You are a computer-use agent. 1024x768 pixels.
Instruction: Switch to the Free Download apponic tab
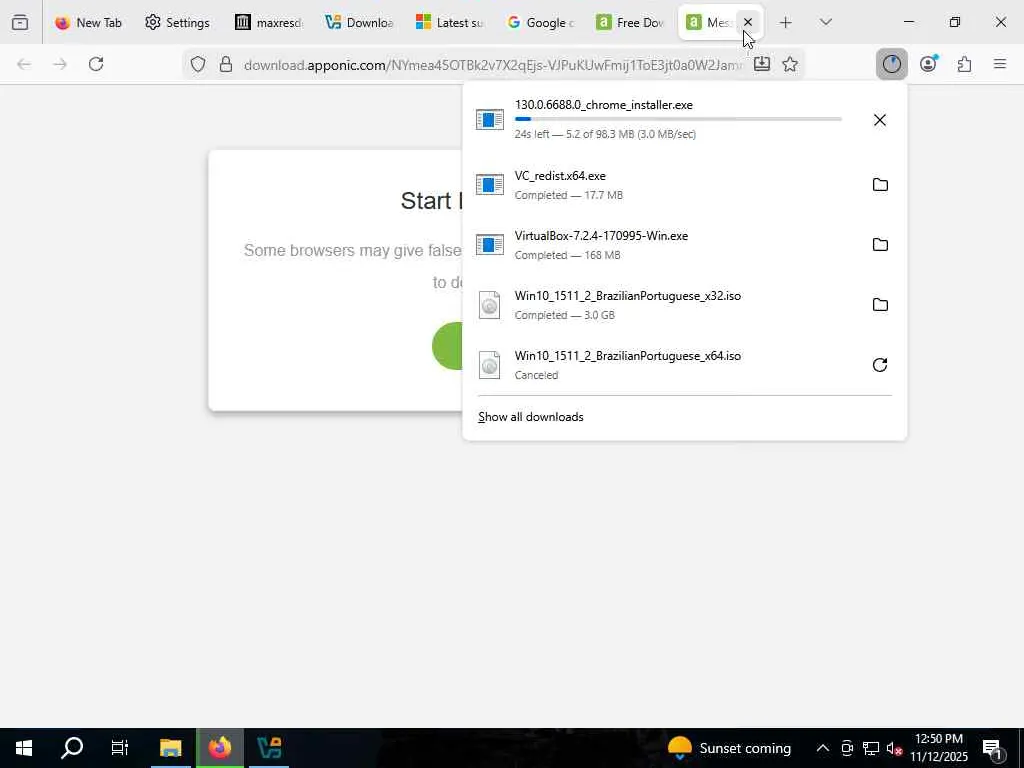point(630,23)
